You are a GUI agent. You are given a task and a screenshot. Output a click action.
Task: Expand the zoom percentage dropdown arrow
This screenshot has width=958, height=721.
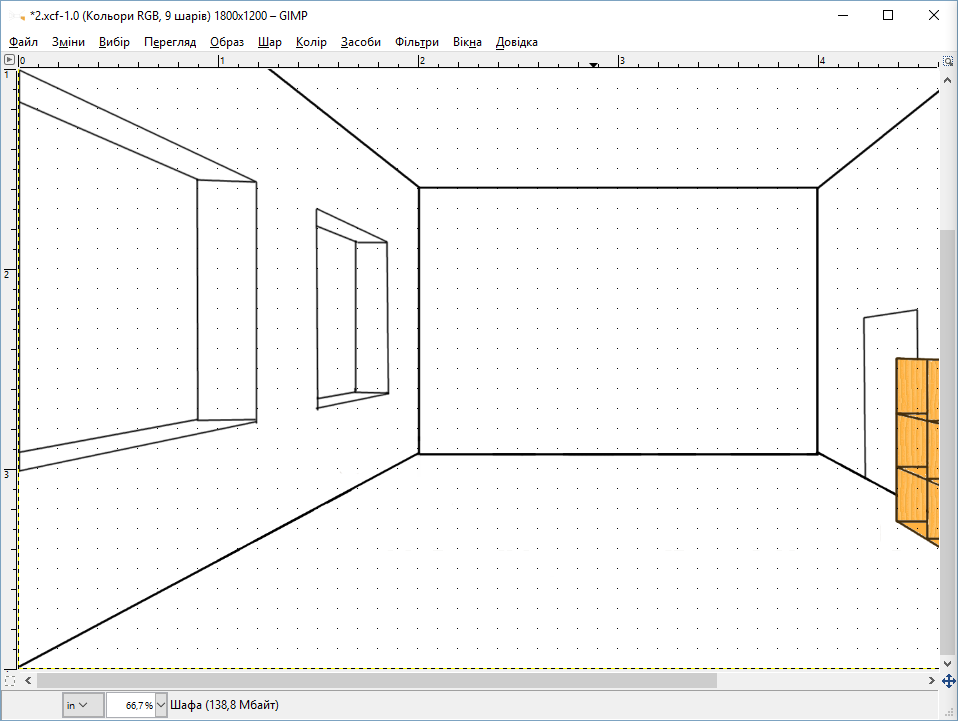(x=161, y=705)
